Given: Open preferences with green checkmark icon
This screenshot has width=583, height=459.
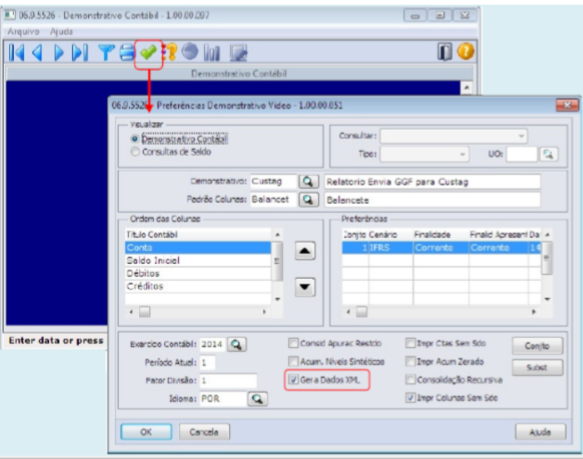Looking at the screenshot, I should [148, 52].
